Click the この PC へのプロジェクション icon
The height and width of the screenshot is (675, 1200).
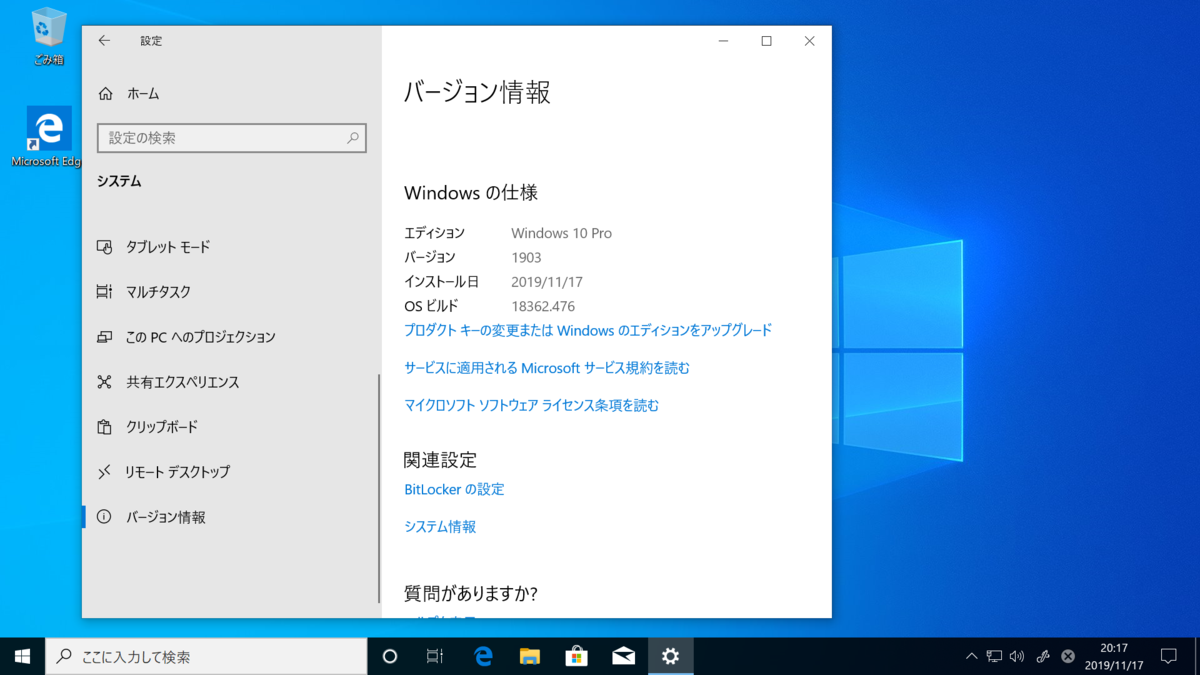104,337
